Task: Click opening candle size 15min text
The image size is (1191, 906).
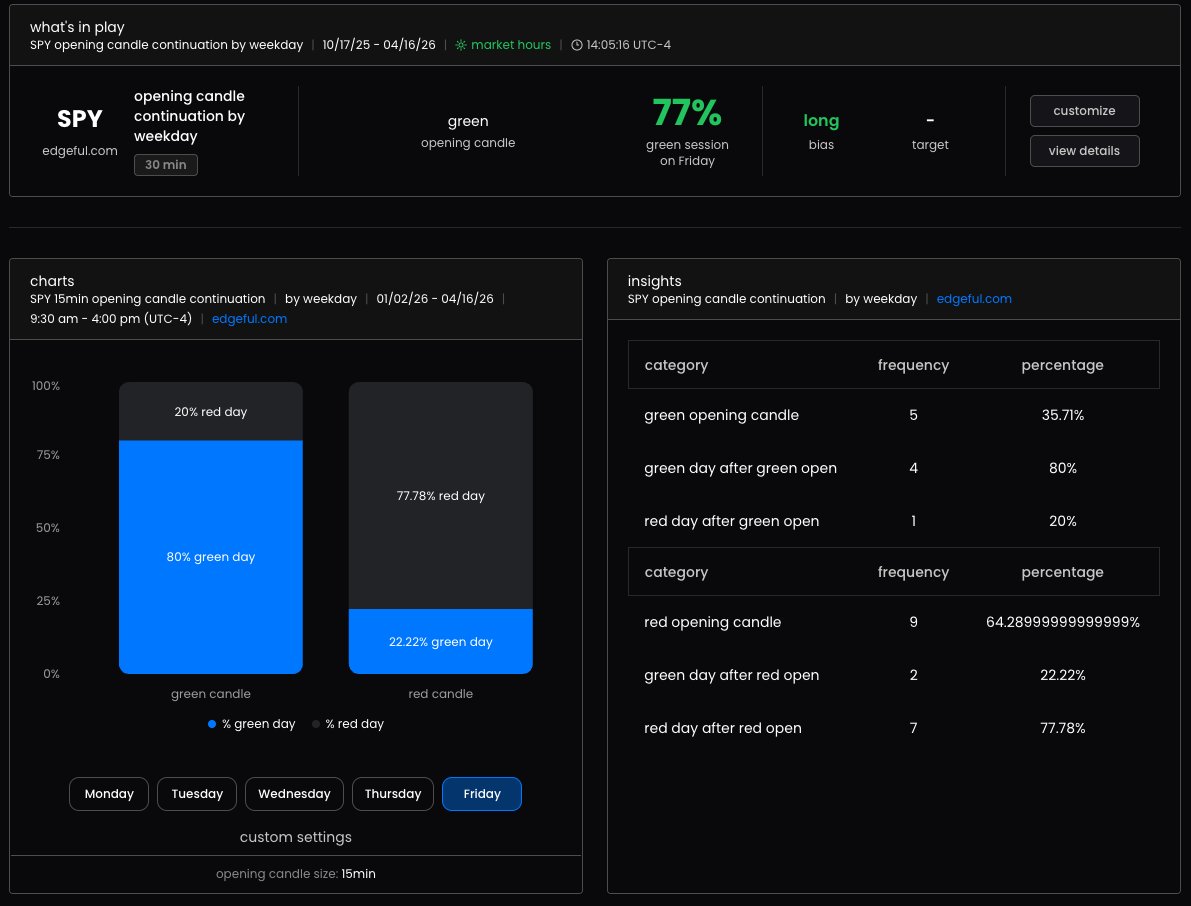Action: pos(295,874)
